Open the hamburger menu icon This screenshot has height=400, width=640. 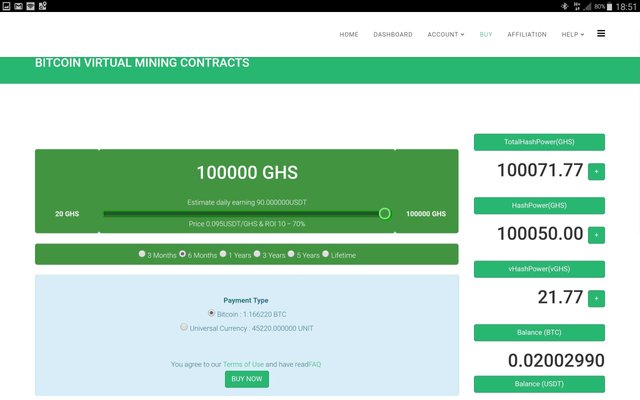tap(601, 33)
